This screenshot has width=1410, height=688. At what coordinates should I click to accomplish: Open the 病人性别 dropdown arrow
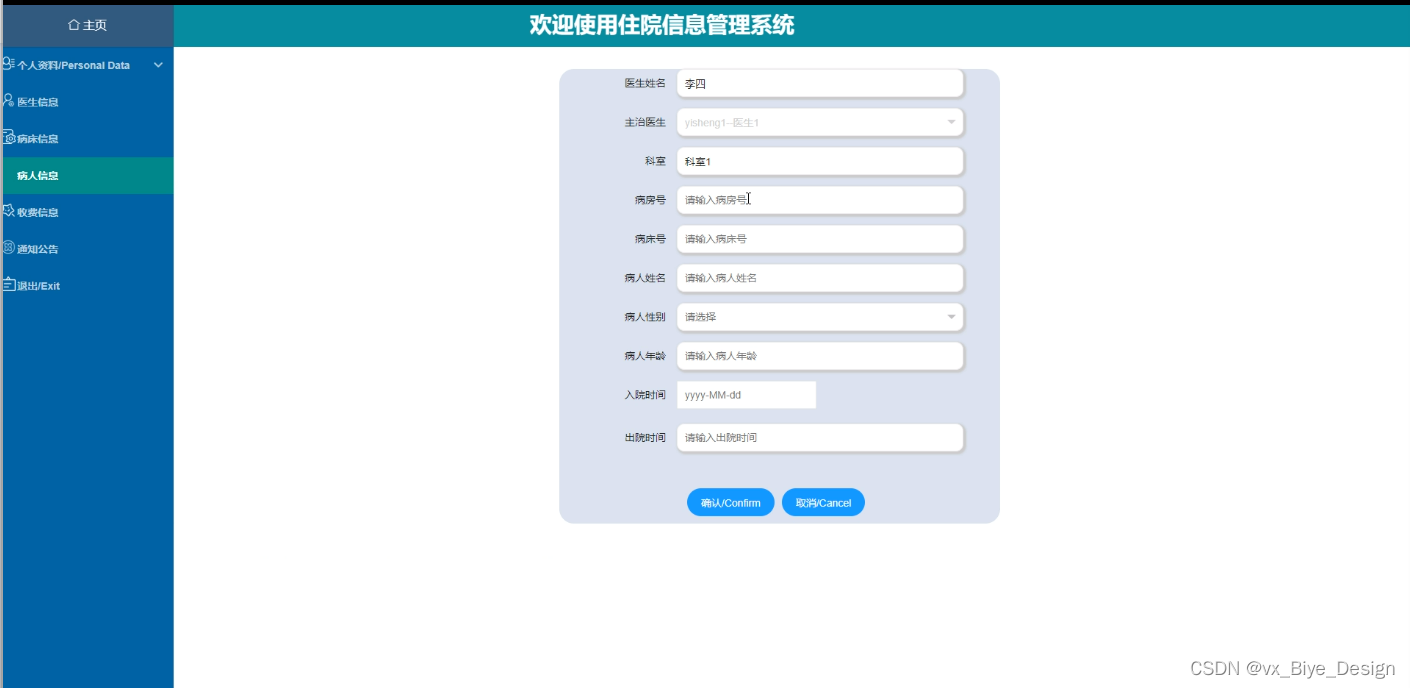[x=950, y=317]
